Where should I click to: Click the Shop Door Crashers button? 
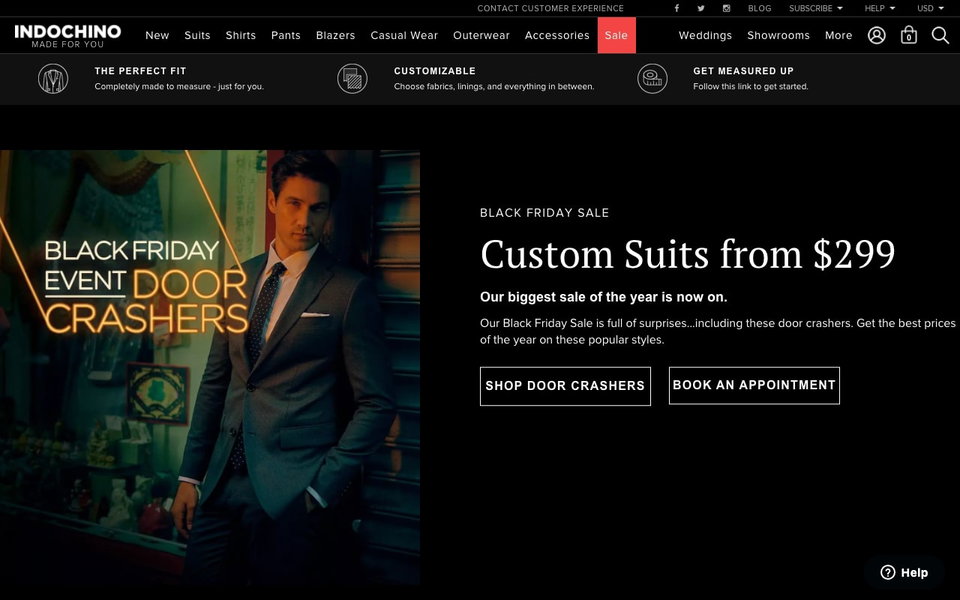pos(565,386)
